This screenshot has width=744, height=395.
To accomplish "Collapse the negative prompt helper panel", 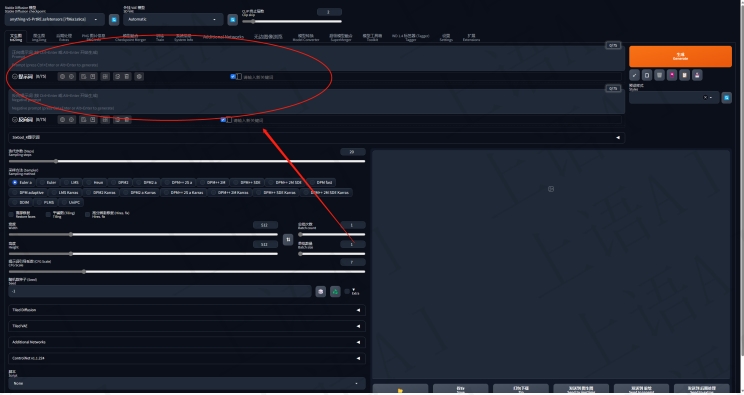I will point(15,120).
